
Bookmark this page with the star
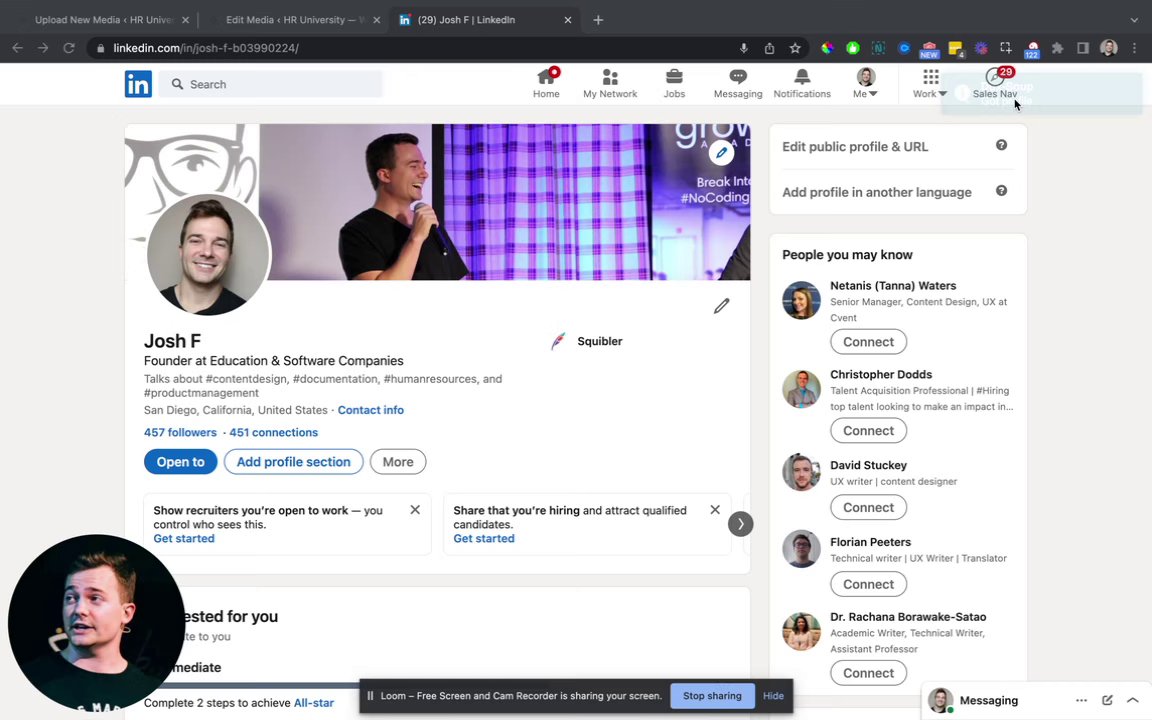pos(795,48)
